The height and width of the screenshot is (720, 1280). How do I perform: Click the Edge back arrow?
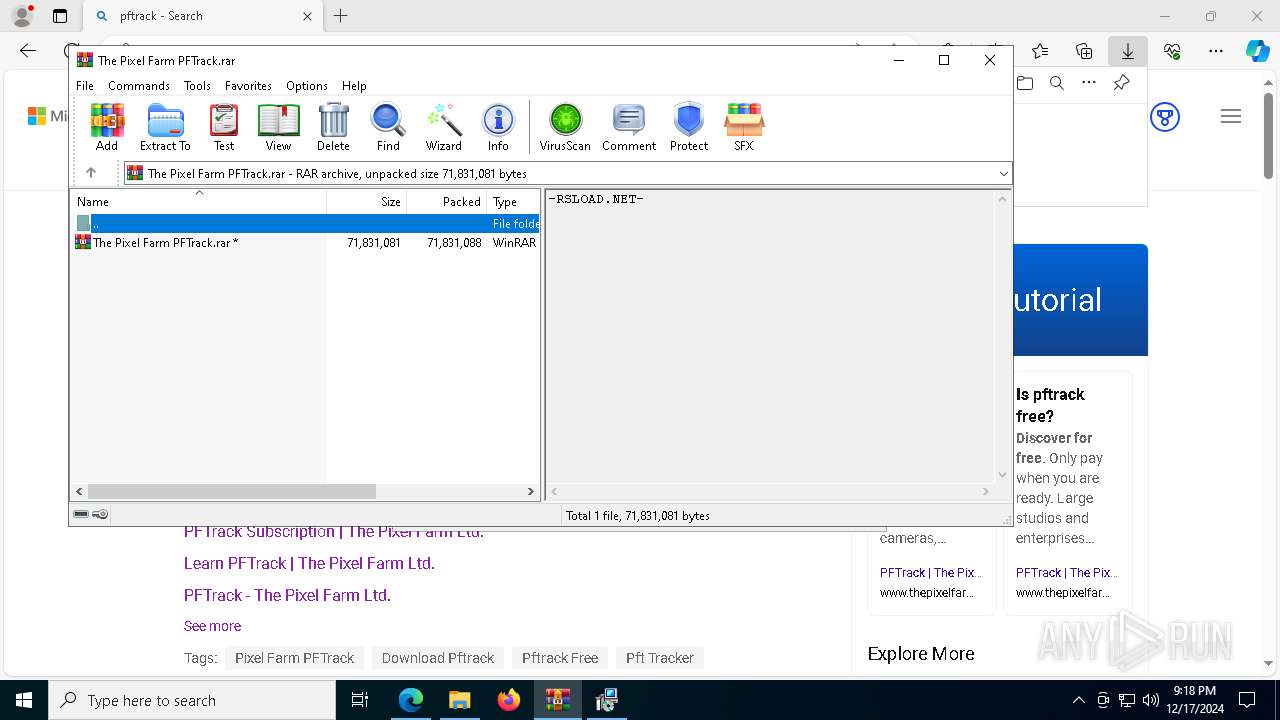pyautogui.click(x=28, y=51)
